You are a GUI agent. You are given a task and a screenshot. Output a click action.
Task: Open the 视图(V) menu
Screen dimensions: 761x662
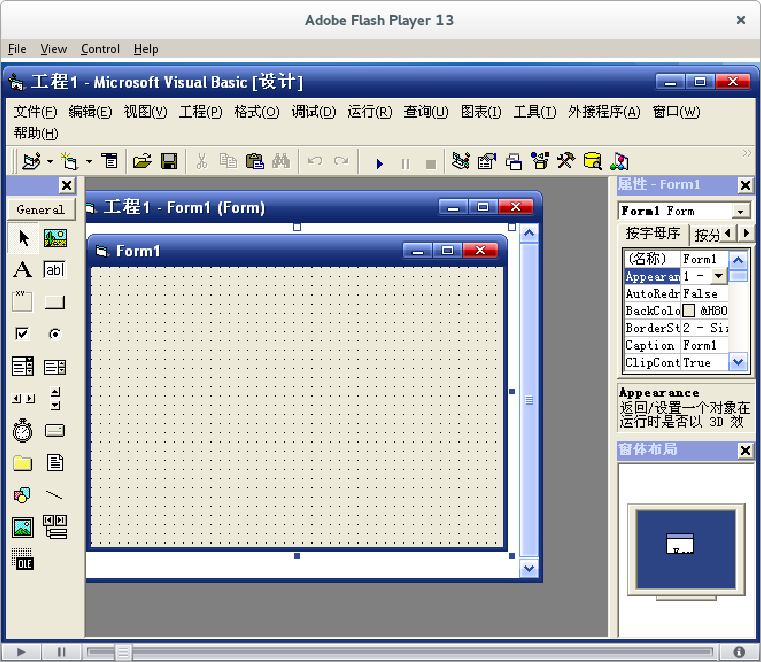[x=146, y=112]
